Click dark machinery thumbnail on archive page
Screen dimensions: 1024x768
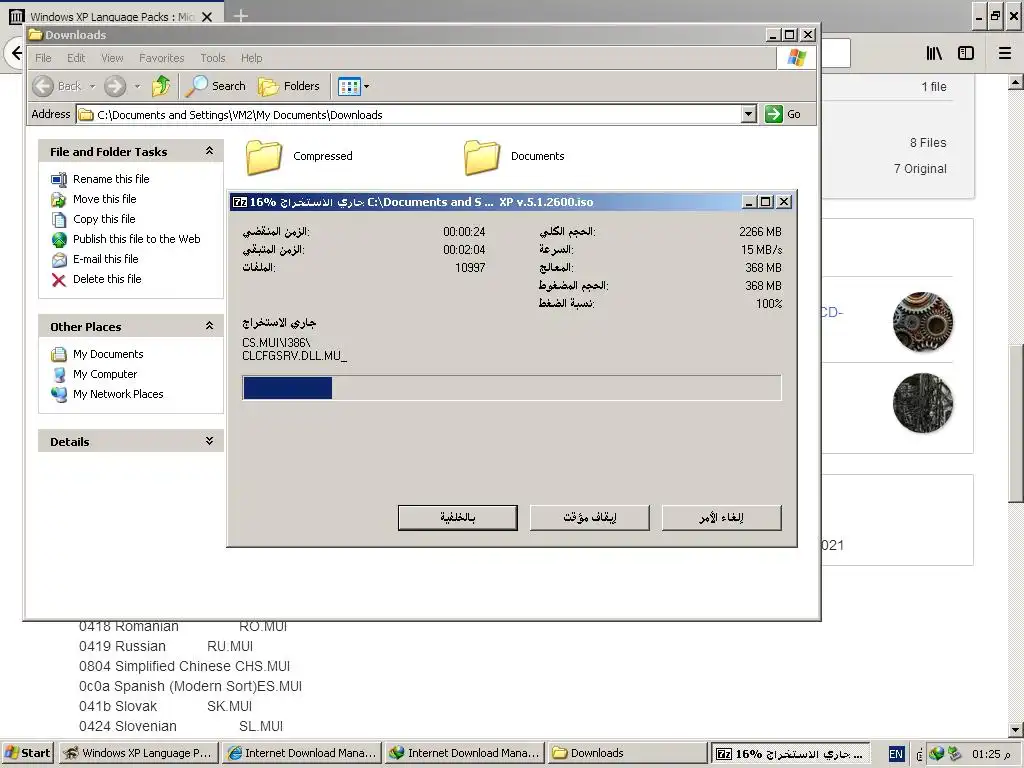pyautogui.click(x=923, y=403)
